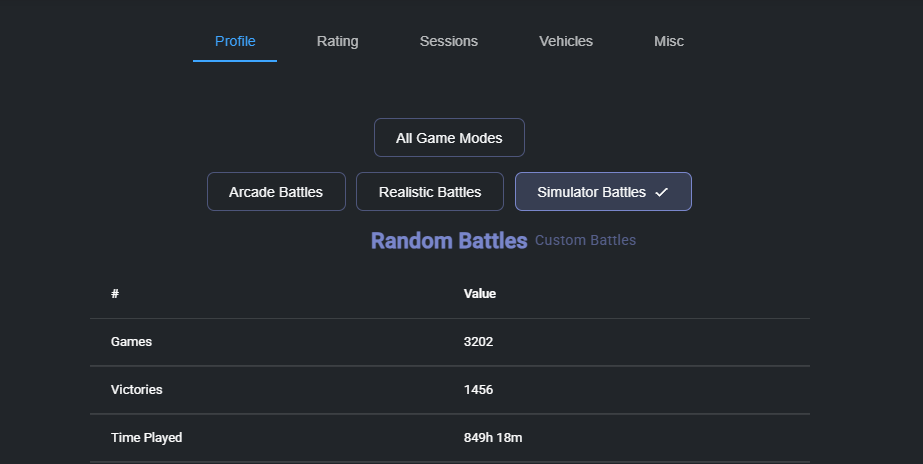The height and width of the screenshot is (464, 923).
Task: Select the Vehicles tab
Action: [565, 41]
